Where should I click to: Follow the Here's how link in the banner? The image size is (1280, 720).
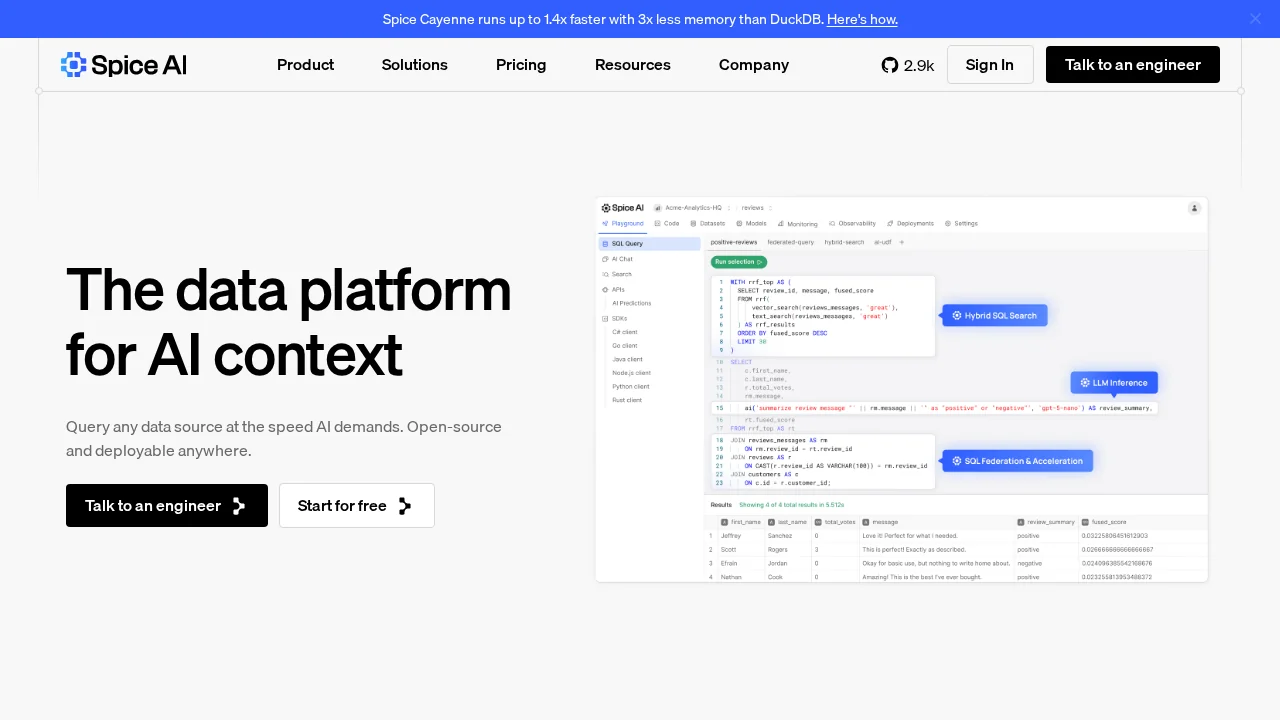(862, 18)
